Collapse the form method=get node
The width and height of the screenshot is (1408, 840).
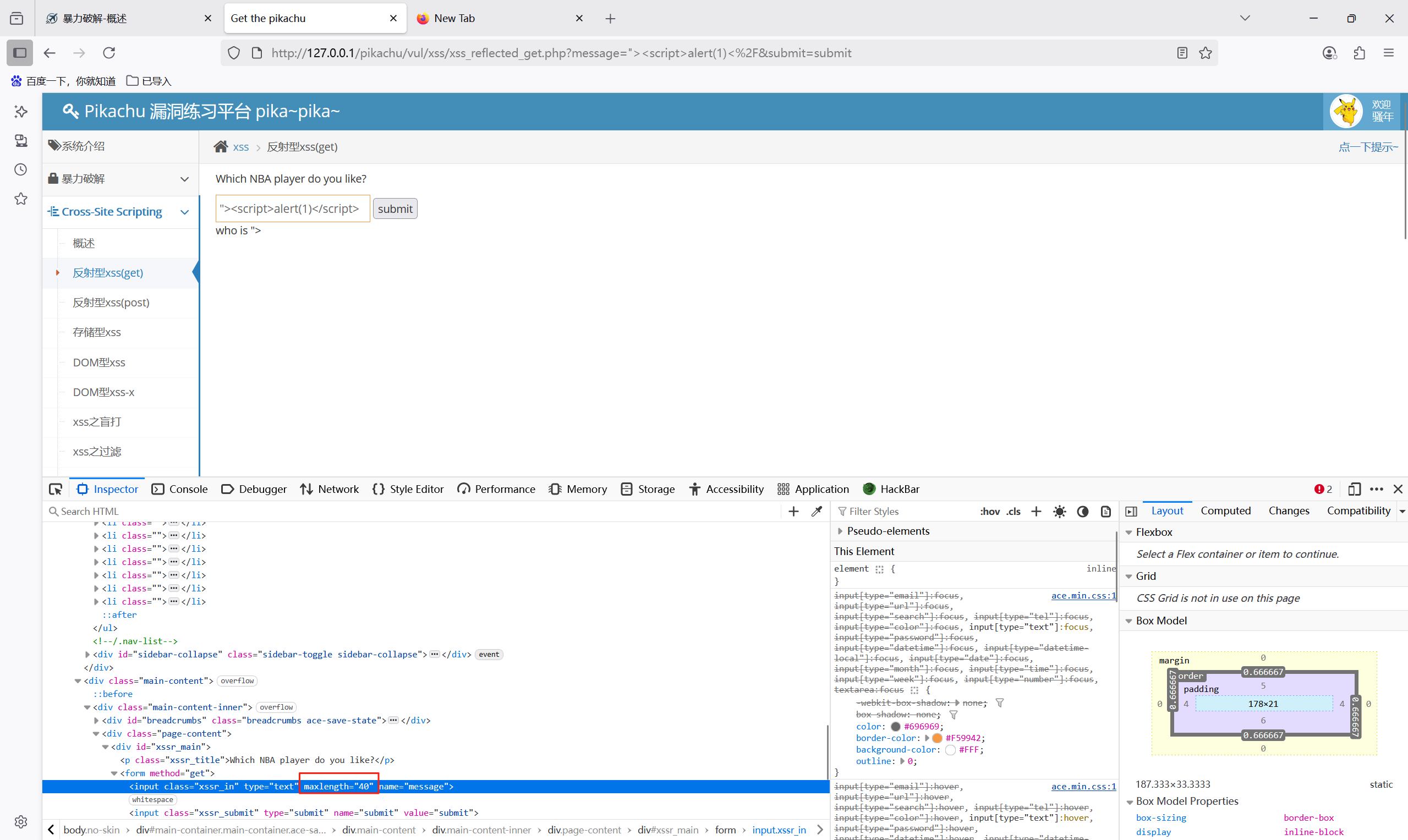tap(114, 773)
